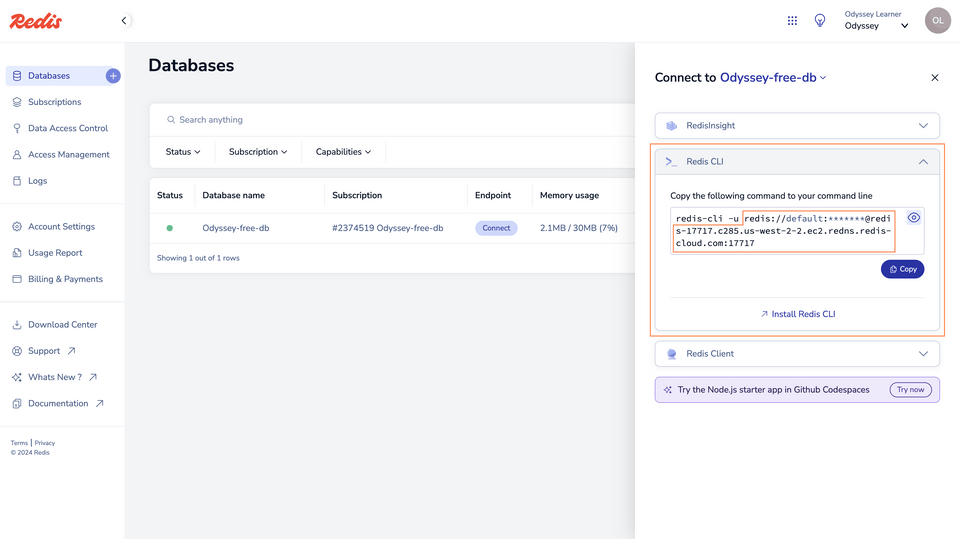The image size is (960, 539).
Task: Click the Logs clipboard icon
Action: pos(17,181)
